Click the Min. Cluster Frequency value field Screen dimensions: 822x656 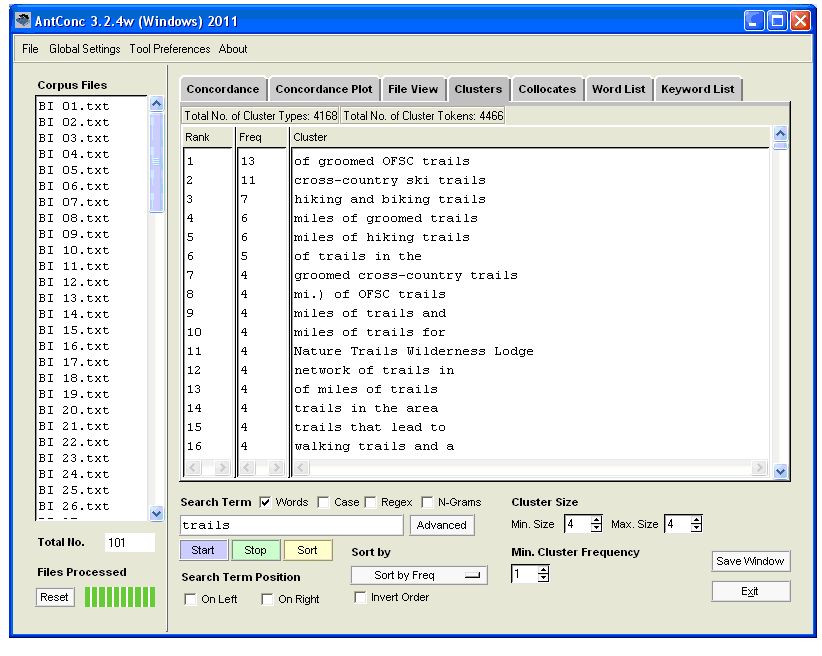tap(525, 574)
